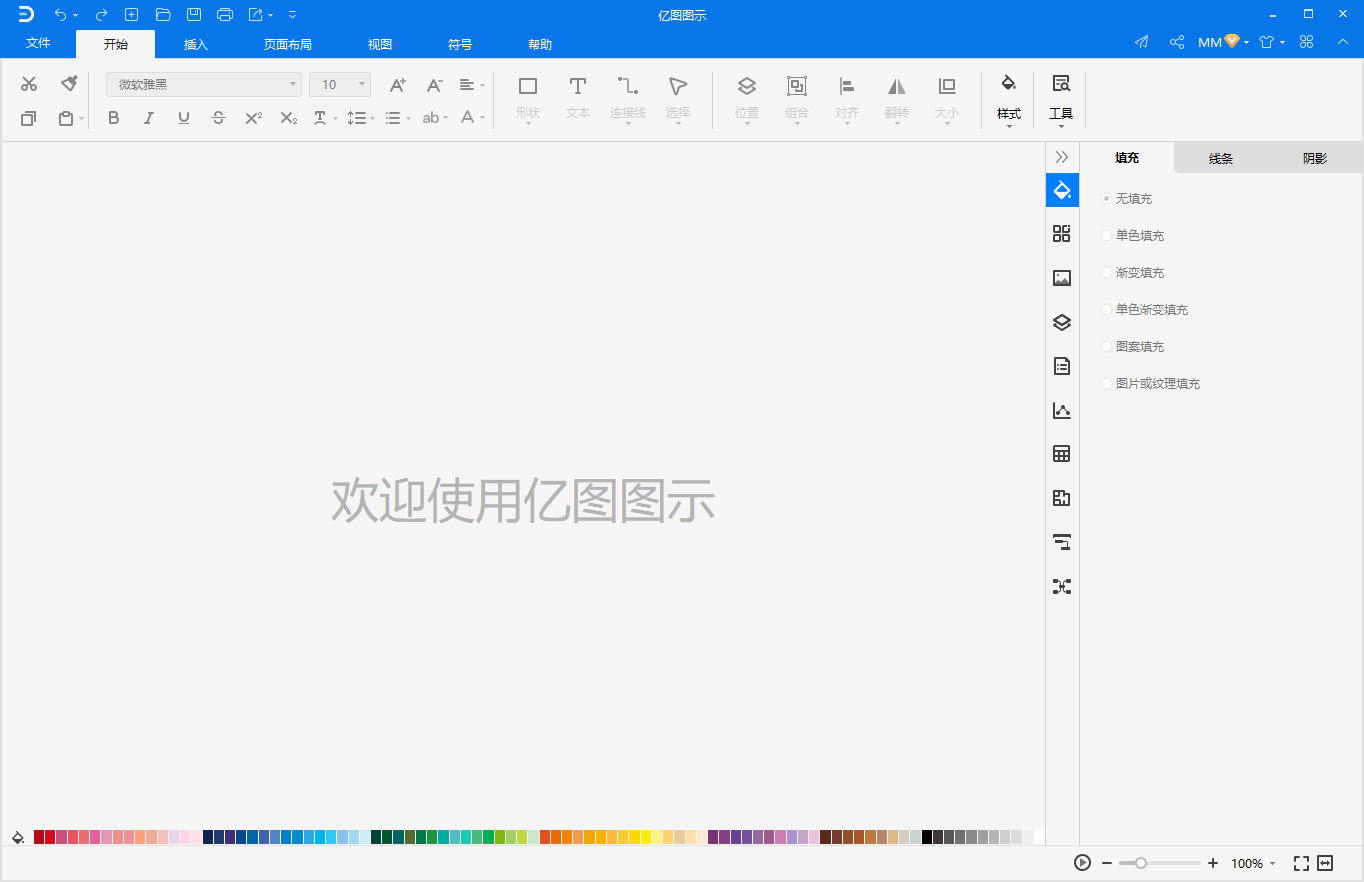Click the send paper plane icon
The height and width of the screenshot is (882, 1364).
[x=1142, y=42]
